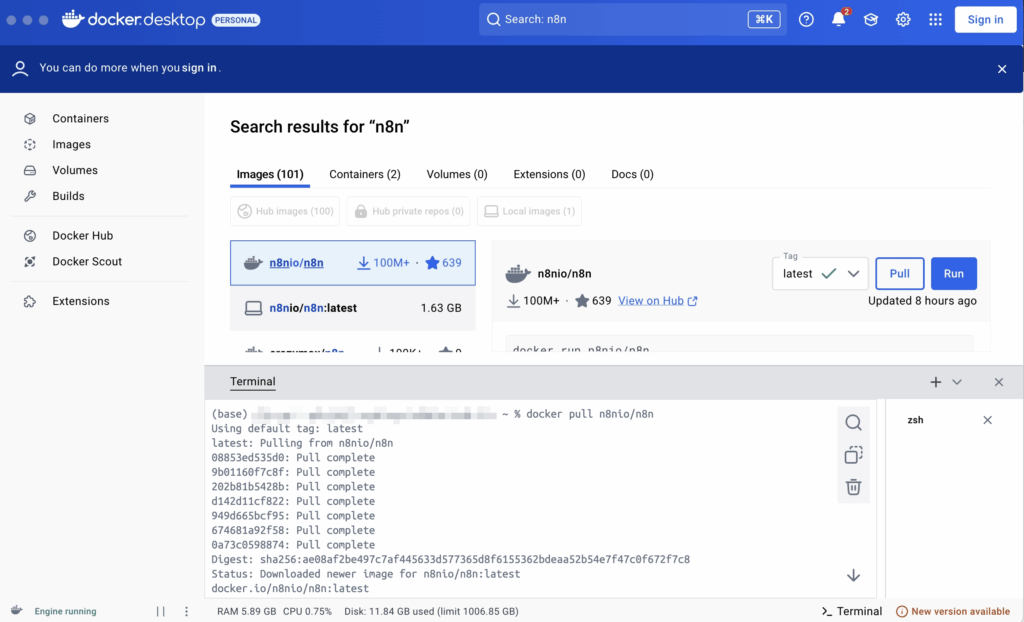Click the Disk usage status text
This screenshot has height=622, width=1024.
click(x=431, y=612)
